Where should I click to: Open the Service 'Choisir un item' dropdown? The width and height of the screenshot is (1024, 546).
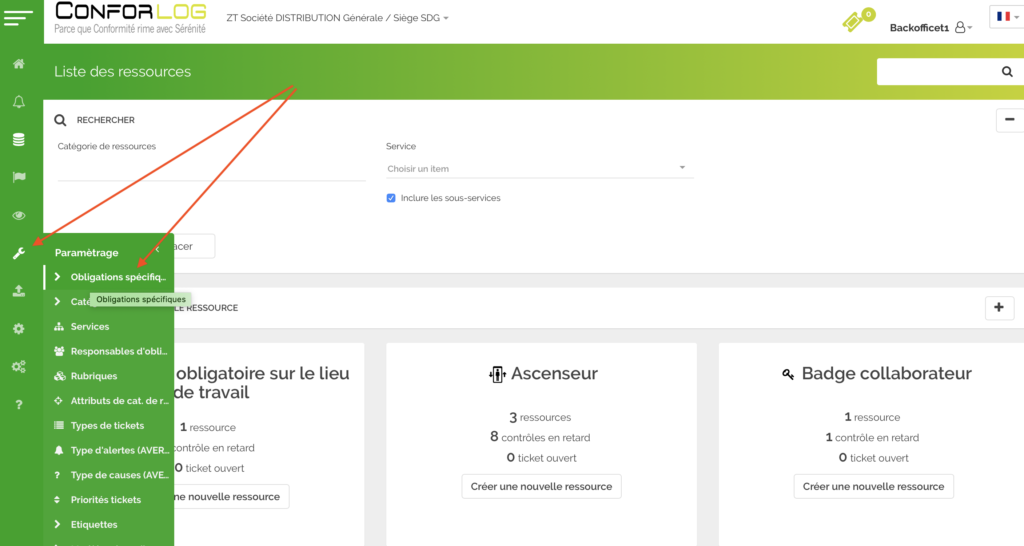539,168
